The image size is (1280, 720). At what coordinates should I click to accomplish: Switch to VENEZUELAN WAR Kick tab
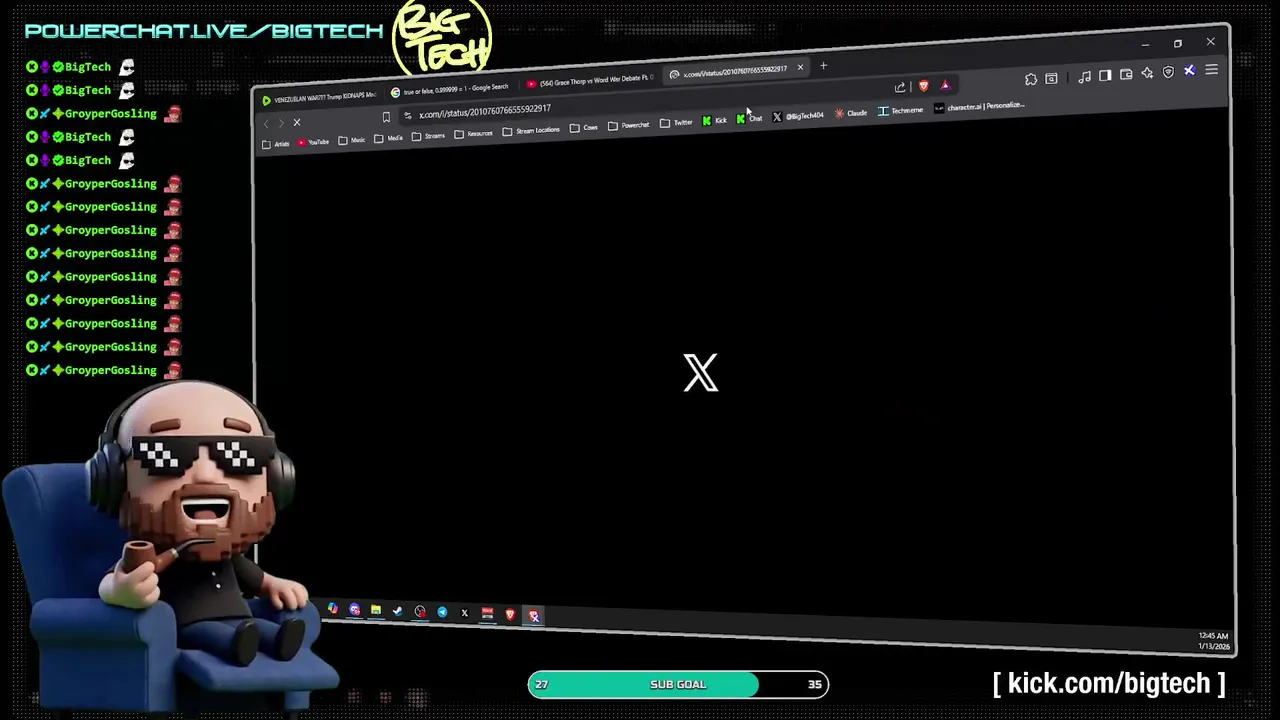click(x=319, y=97)
